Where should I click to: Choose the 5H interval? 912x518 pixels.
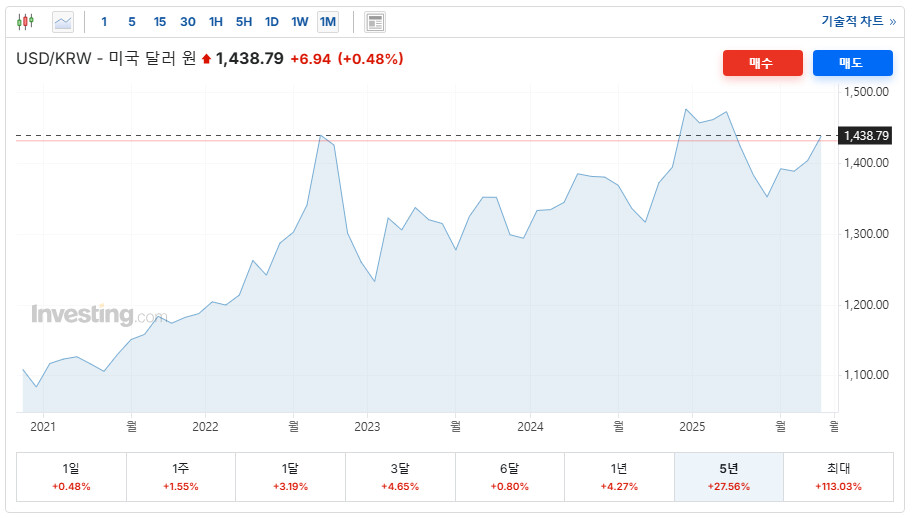244,21
